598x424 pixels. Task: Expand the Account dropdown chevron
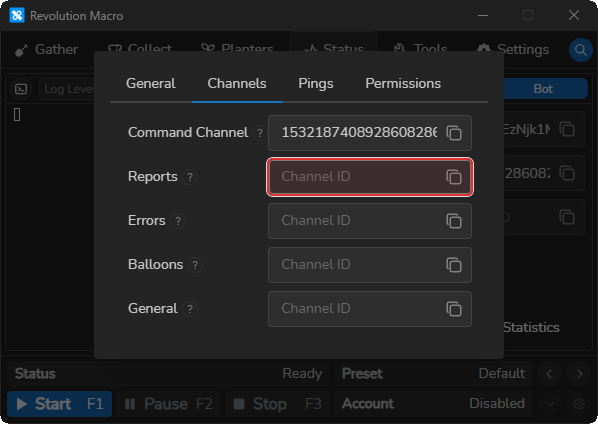pos(550,404)
